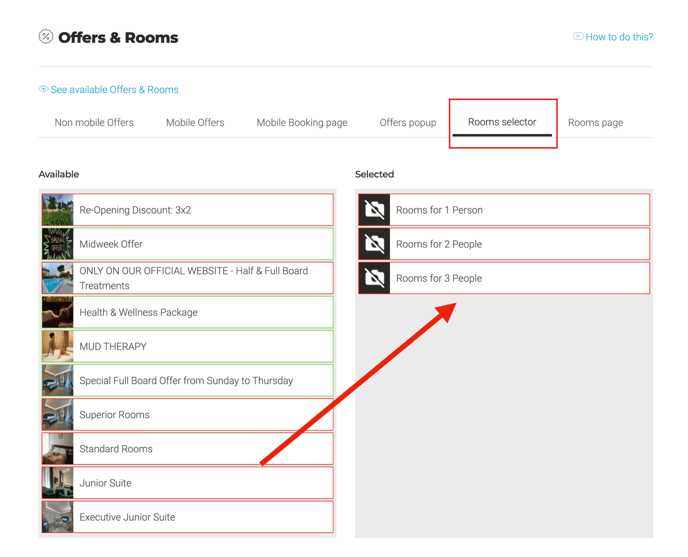Click the no-photo icon for Rooms for 2 People
The image size is (688, 557).
374,244
